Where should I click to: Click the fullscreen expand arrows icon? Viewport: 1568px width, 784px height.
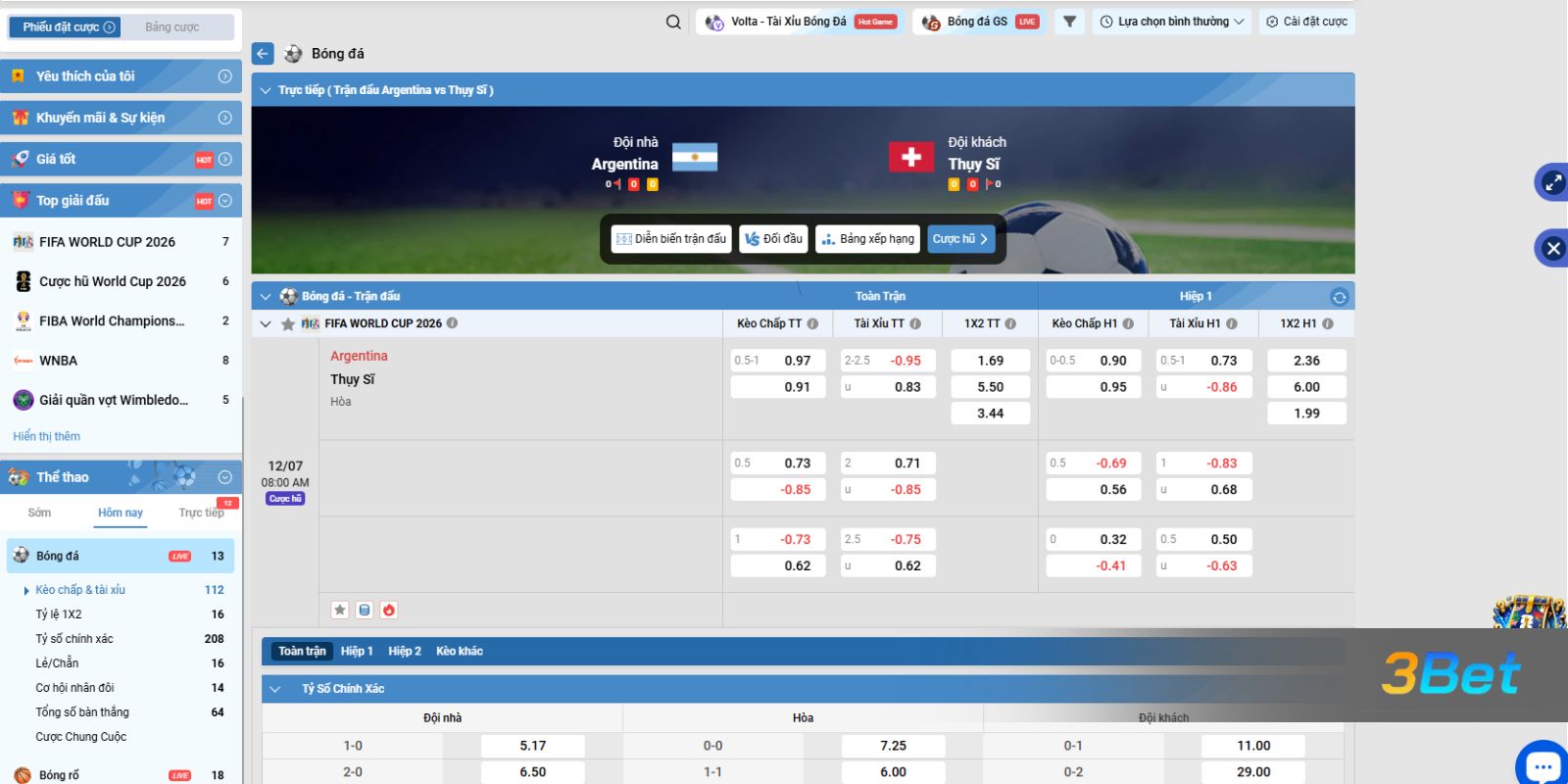pos(1552,182)
